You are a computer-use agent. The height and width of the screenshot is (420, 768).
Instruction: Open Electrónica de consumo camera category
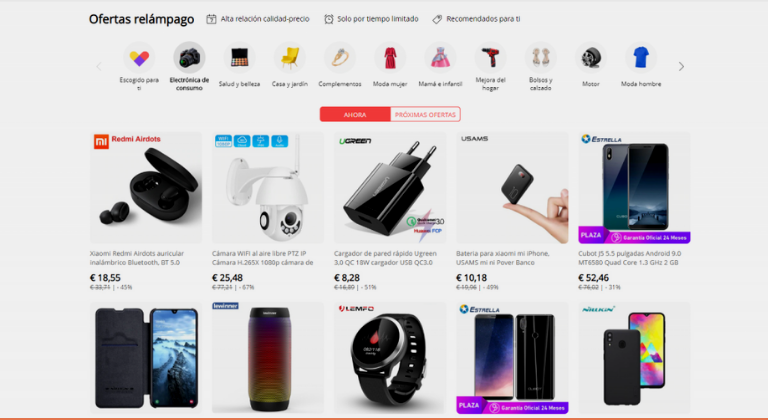pyautogui.click(x=190, y=58)
